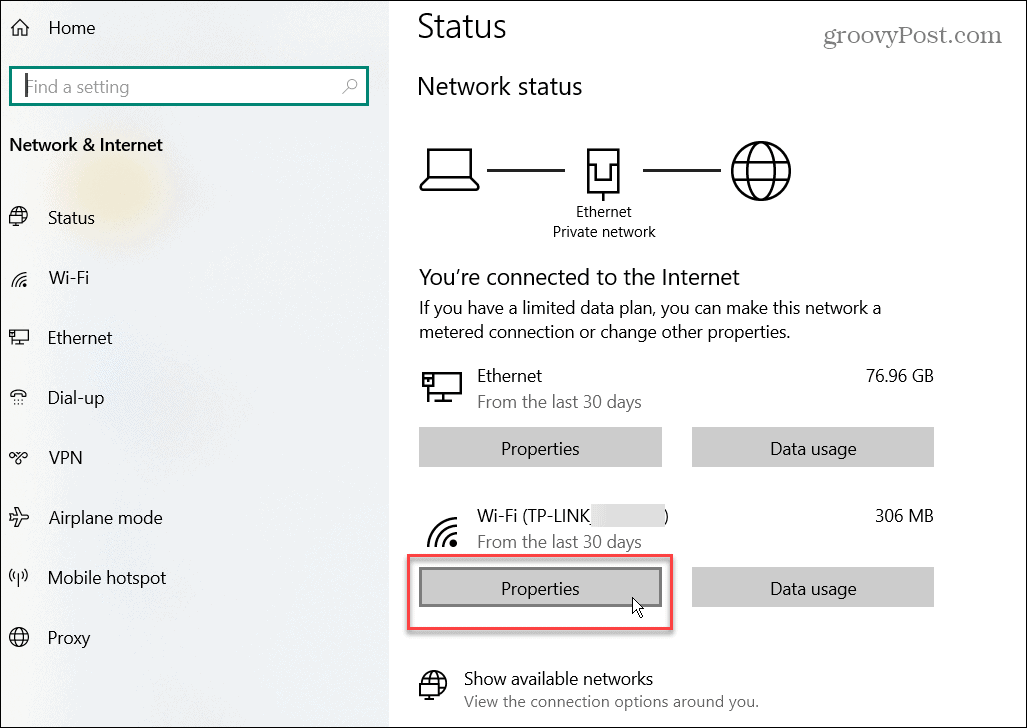Click the Airplane mode plane icon

click(x=20, y=517)
